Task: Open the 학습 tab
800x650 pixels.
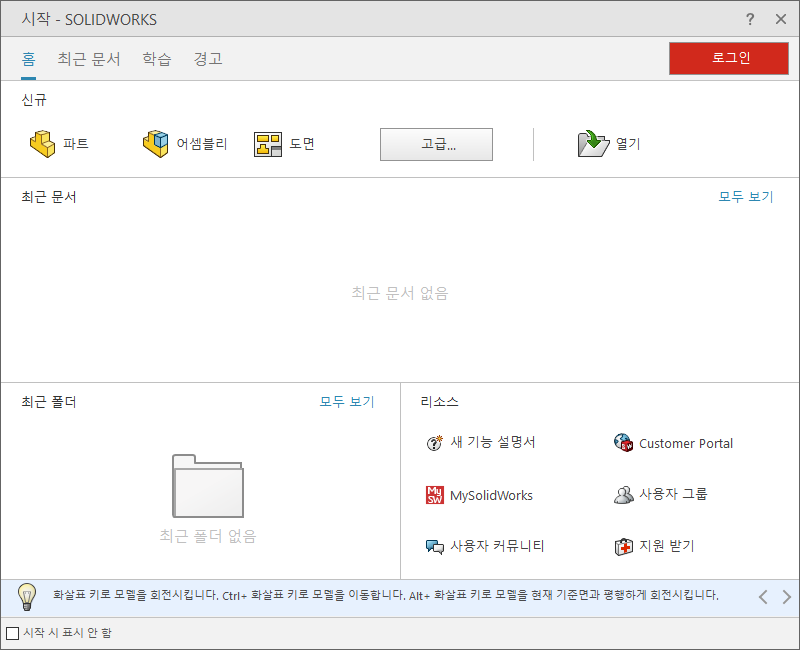Action: 157,59
